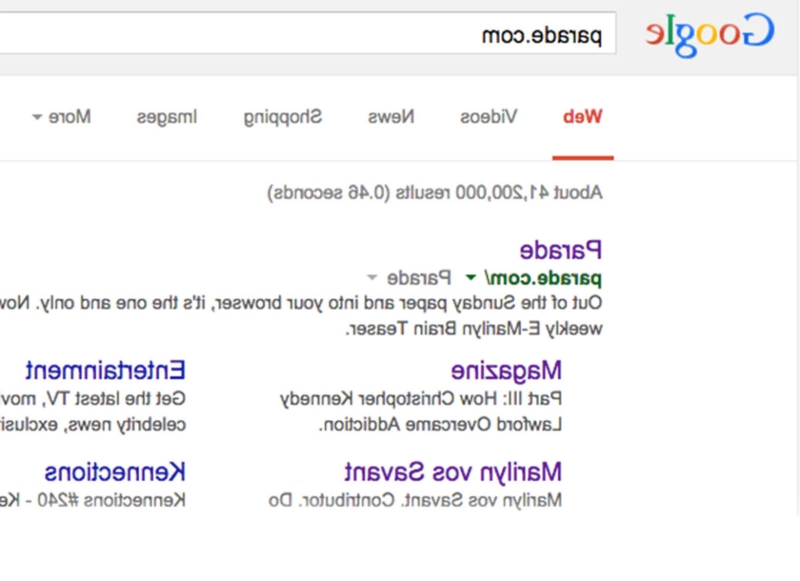Image resolution: width=800 pixels, height=581 pixels.
Task: Click inside the search input field
Action: (300, 33)
